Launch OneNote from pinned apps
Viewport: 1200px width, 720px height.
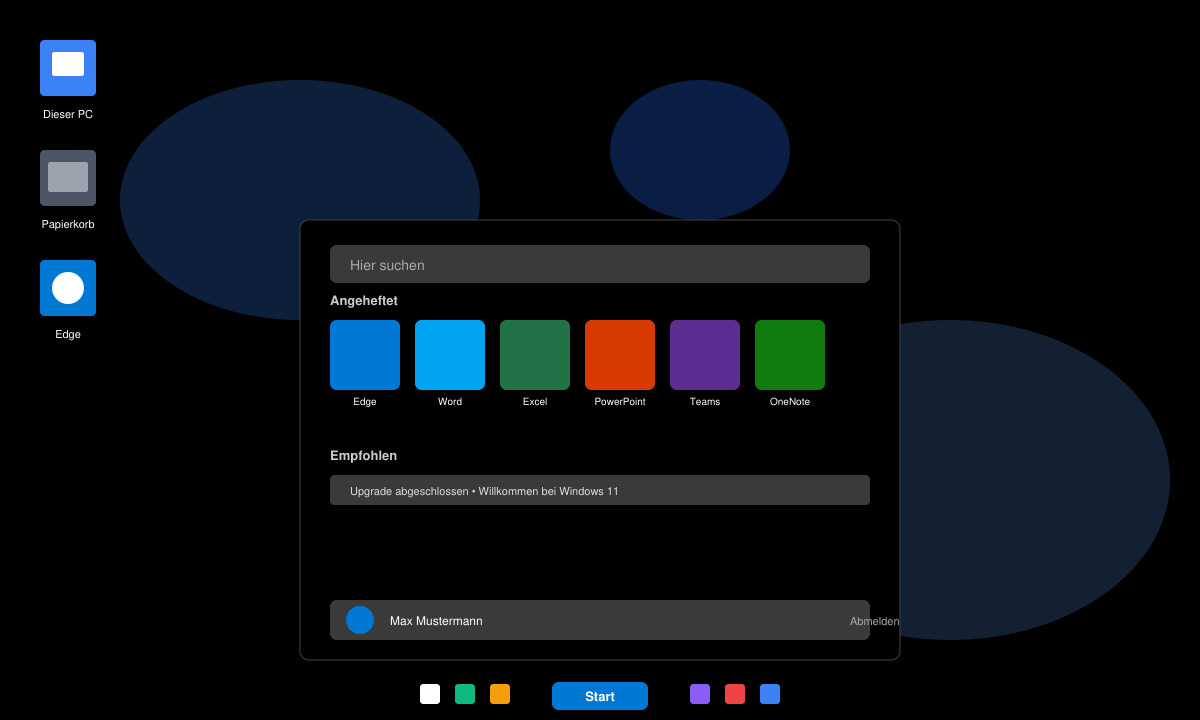tap(790, 355)
